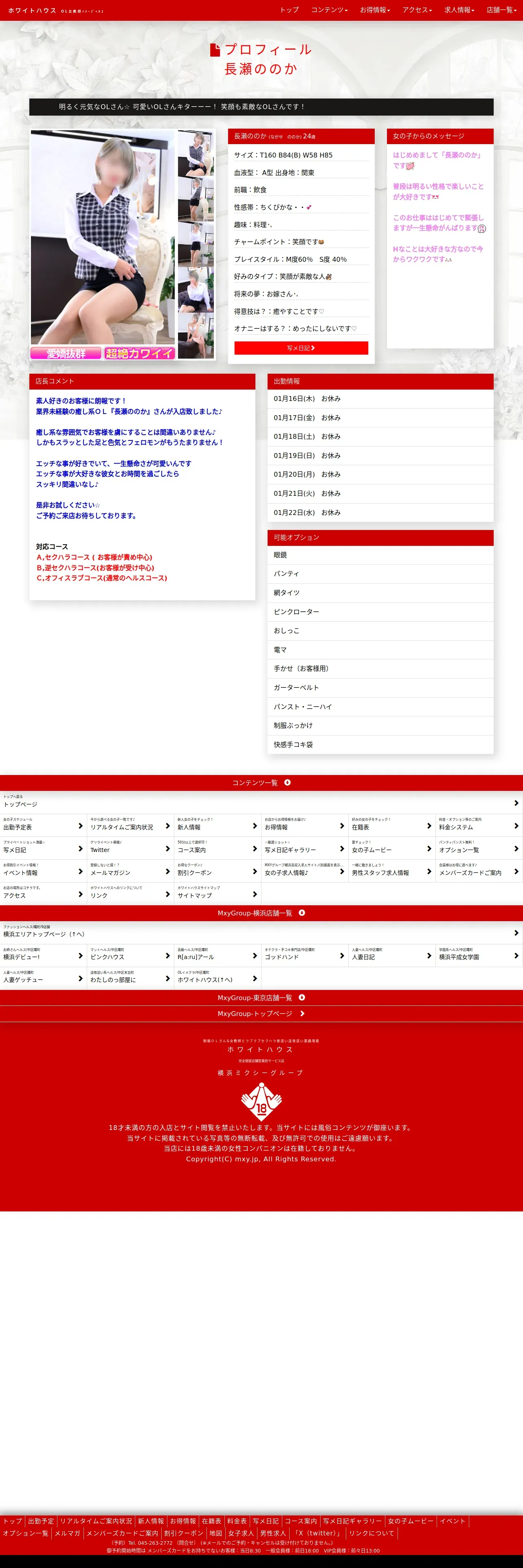Click the arrow beside イベント情報
This screenshot has width=523, height=1568.
80,872
